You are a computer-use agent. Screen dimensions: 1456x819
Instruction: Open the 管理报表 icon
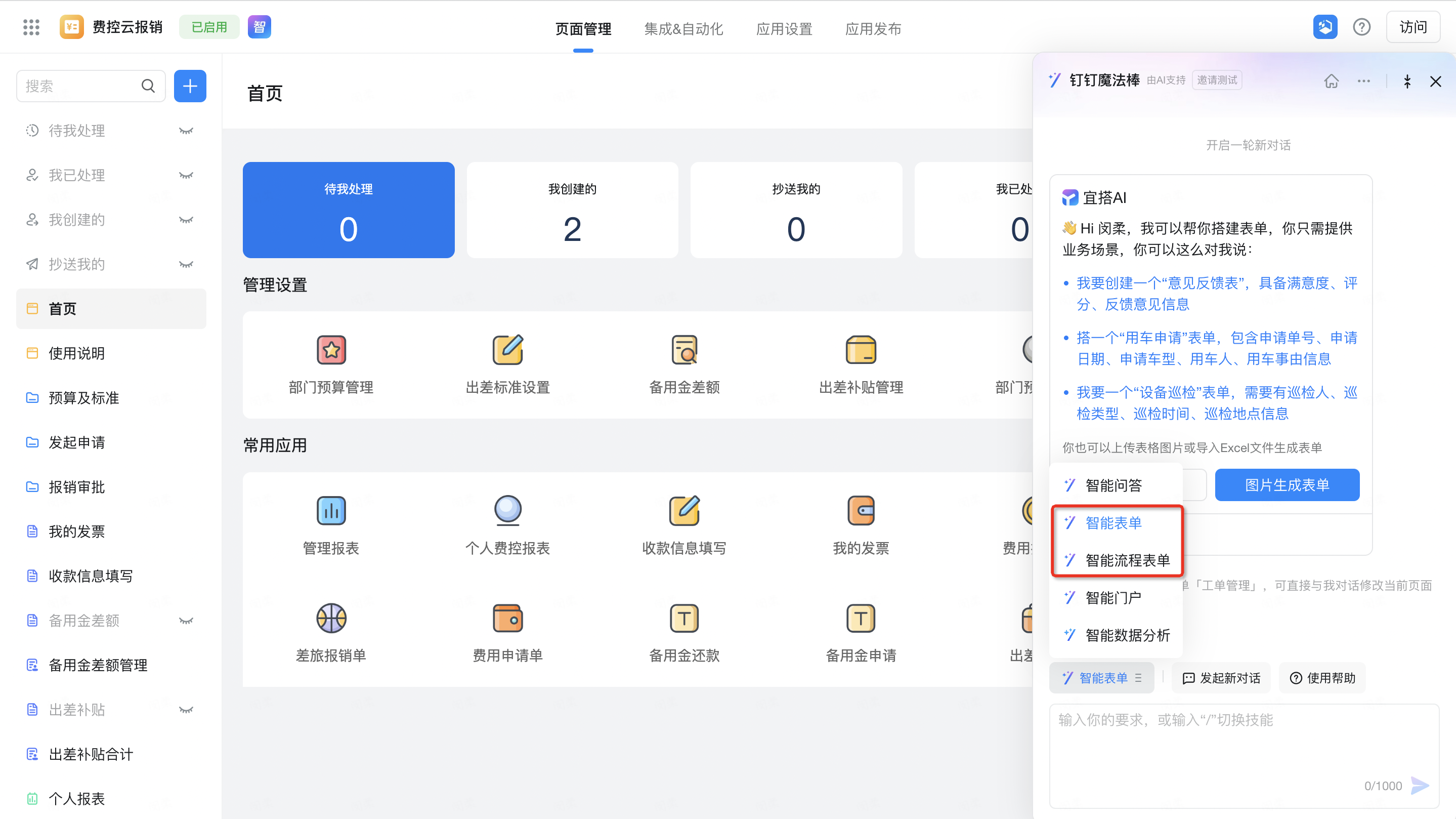331,510
